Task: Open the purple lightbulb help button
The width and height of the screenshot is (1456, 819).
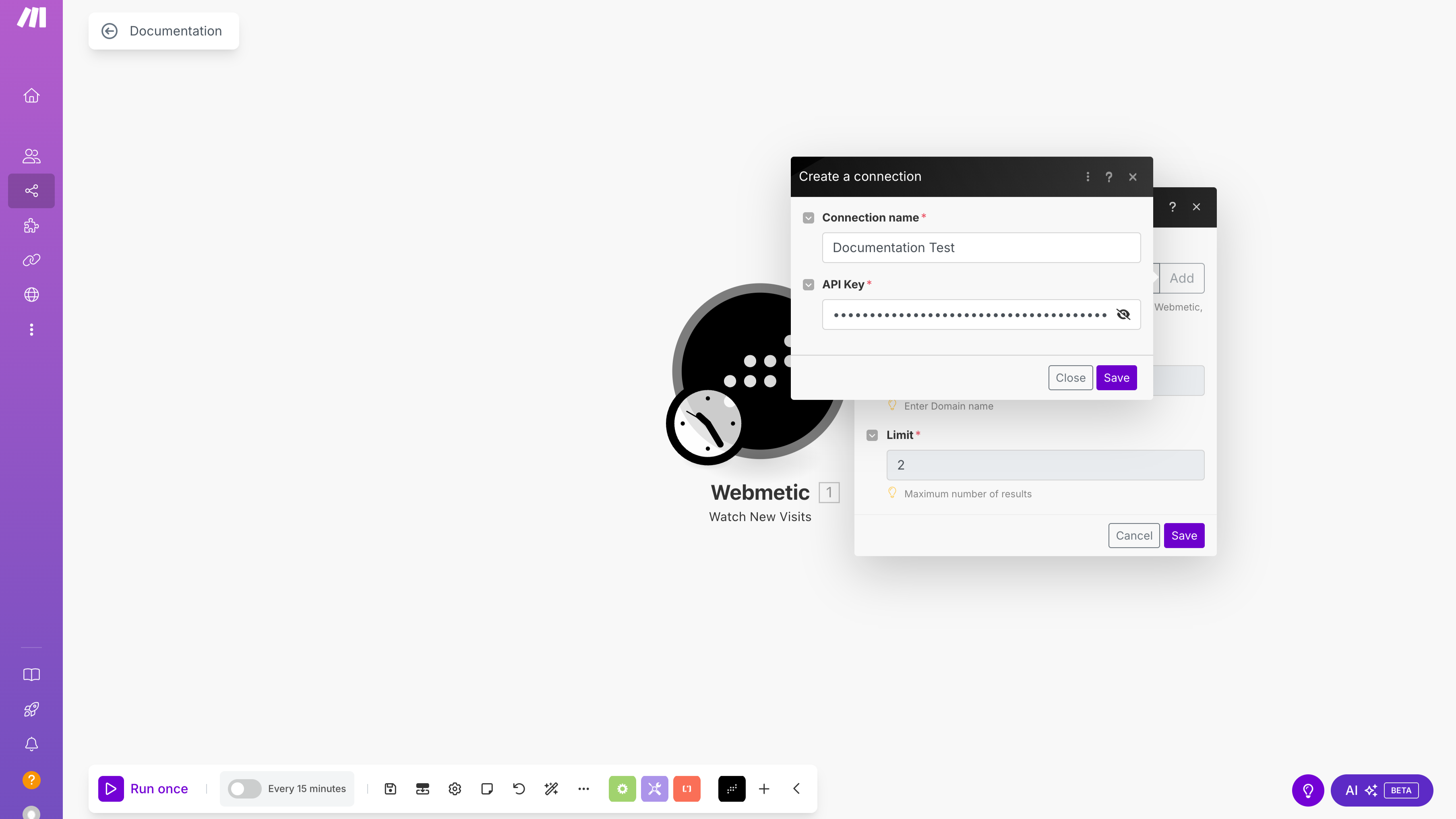Action: 1308,790
